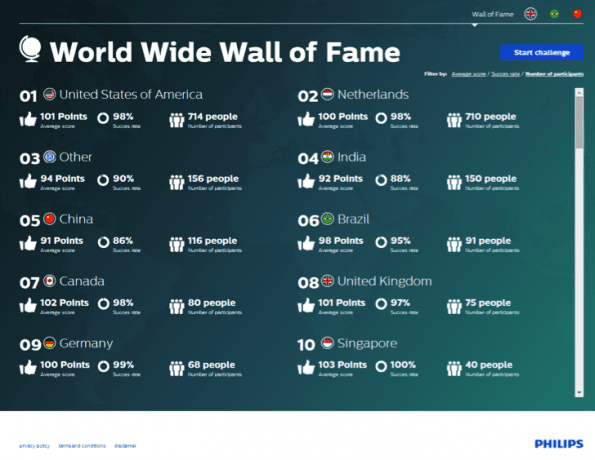Click the United States of America flag icon
The height and width of the screenshot is (460, 595).
point(49,94)
